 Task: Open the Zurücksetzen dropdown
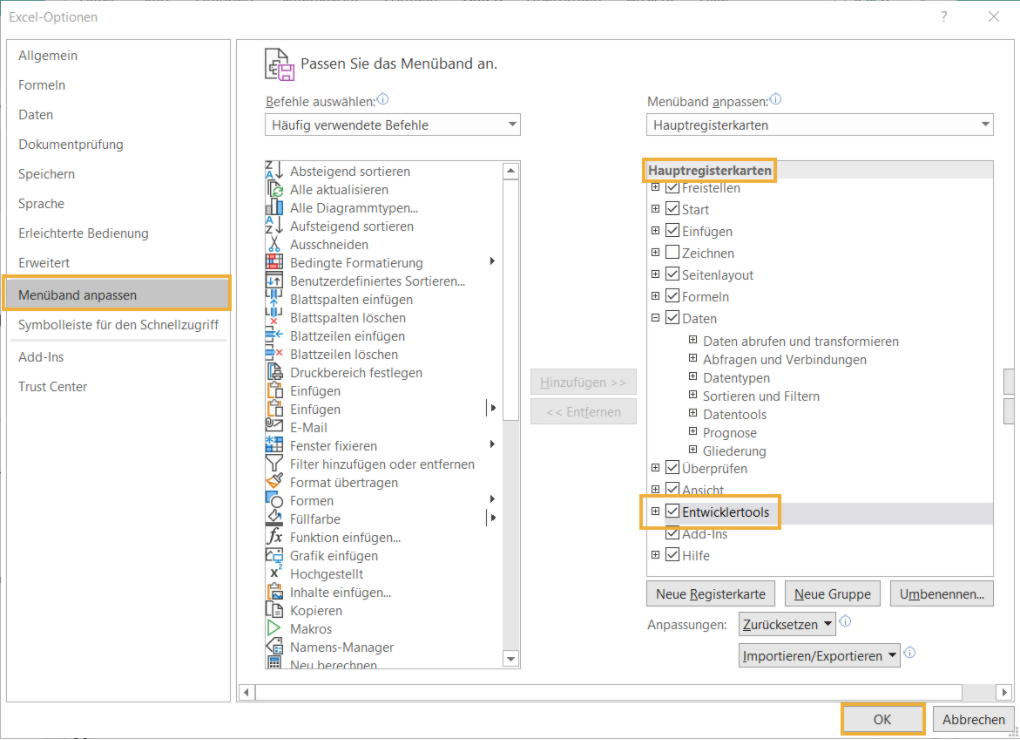[x=788, y=625]
